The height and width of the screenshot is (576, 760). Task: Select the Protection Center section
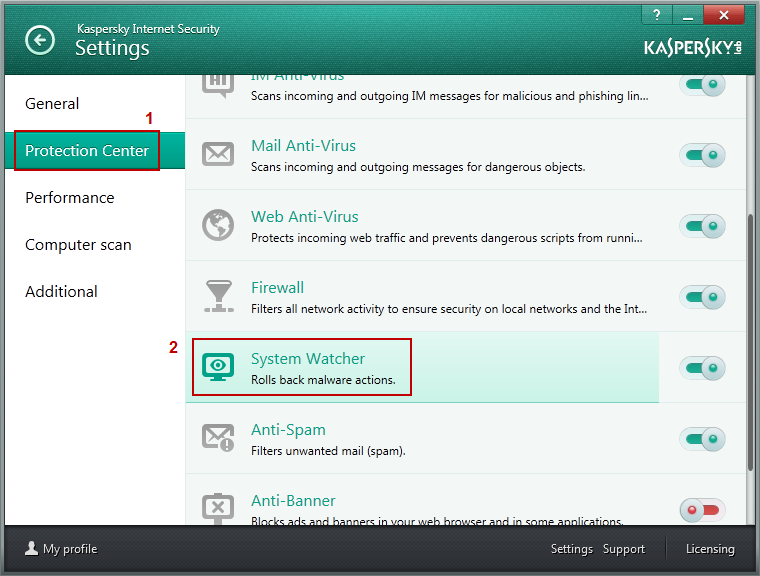point(95,150)
